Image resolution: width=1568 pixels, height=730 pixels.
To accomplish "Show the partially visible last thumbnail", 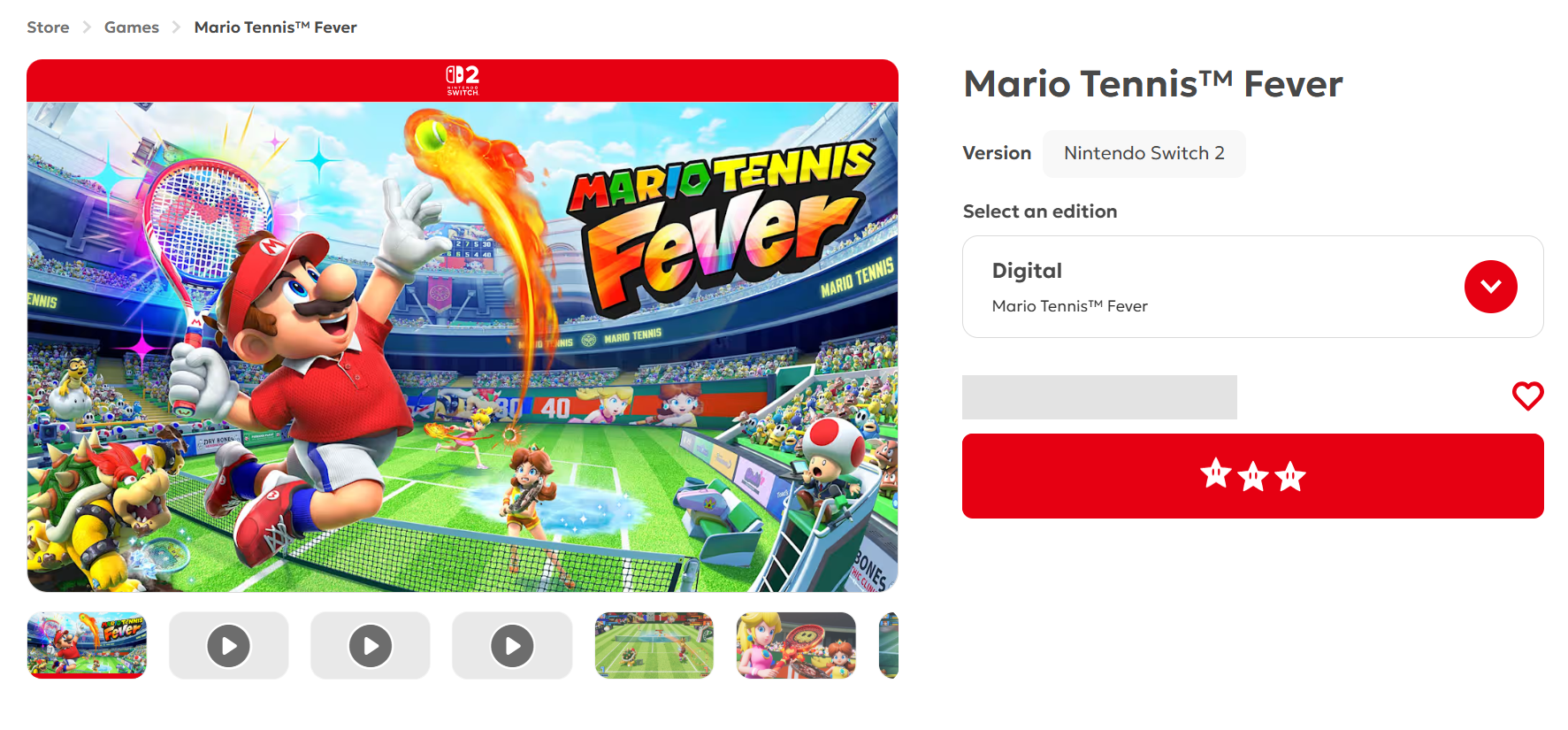I will (x=889, y=646).
